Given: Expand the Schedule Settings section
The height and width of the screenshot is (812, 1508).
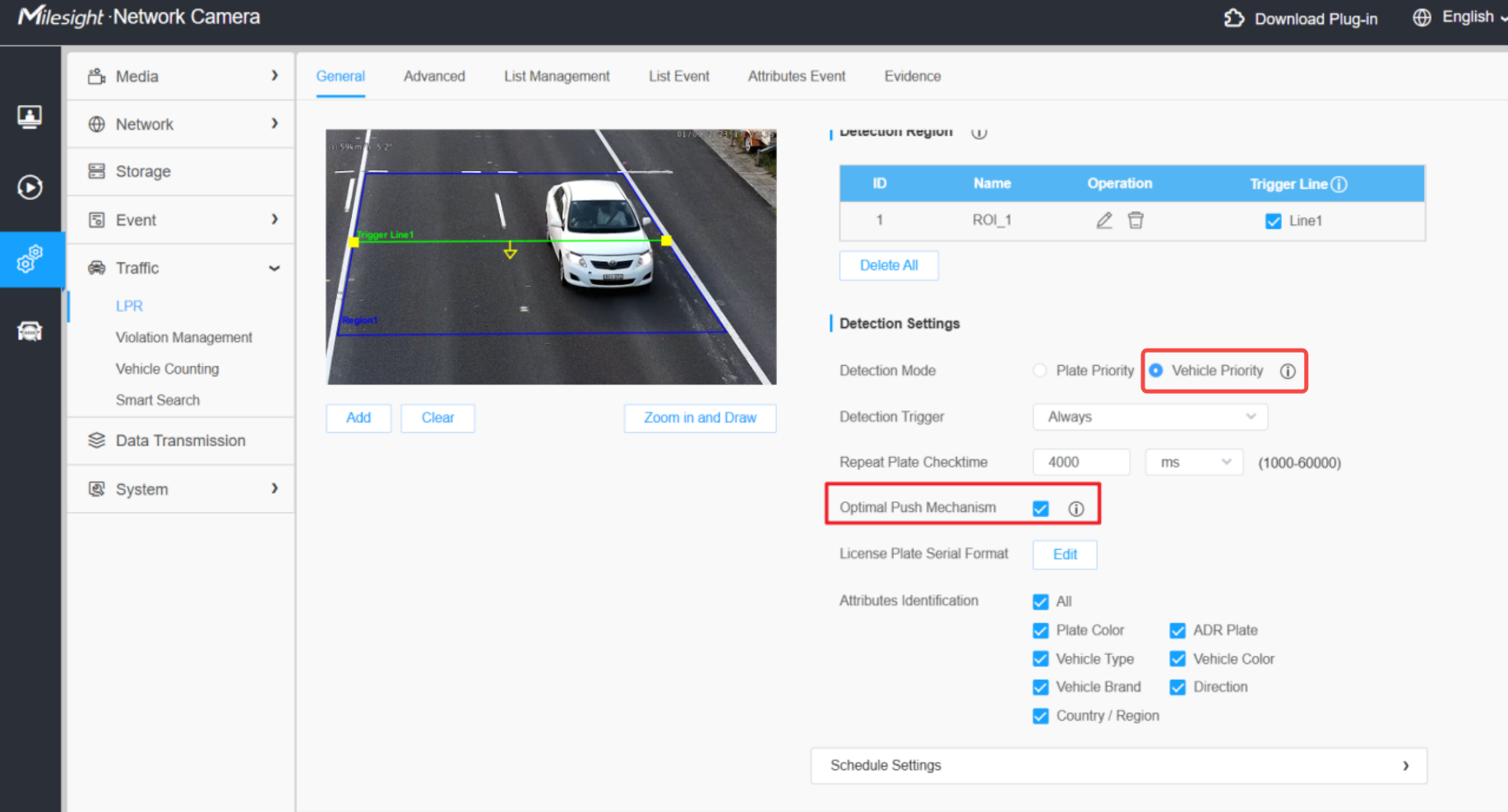Looking at the screenshot, I should 1119,766.
